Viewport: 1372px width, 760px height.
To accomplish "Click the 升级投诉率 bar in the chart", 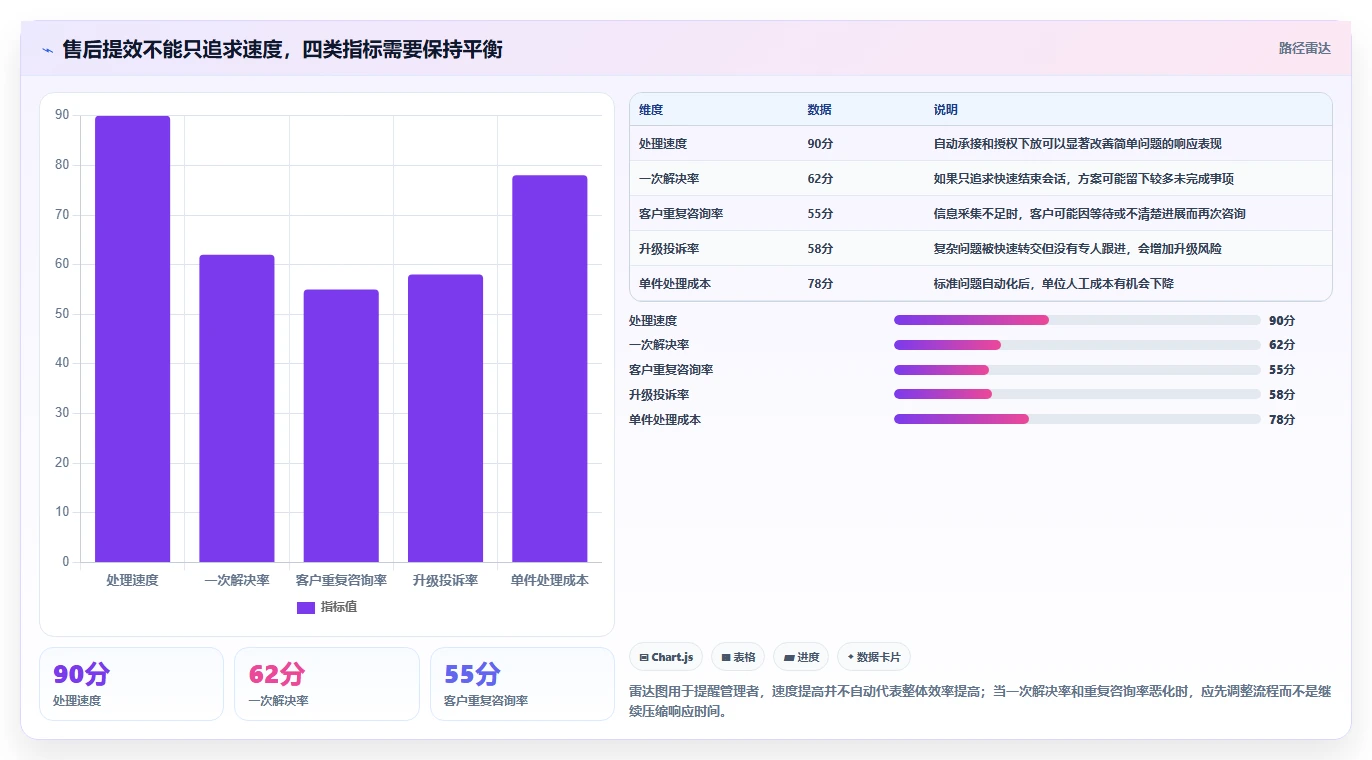I will (x=445, y=418).
